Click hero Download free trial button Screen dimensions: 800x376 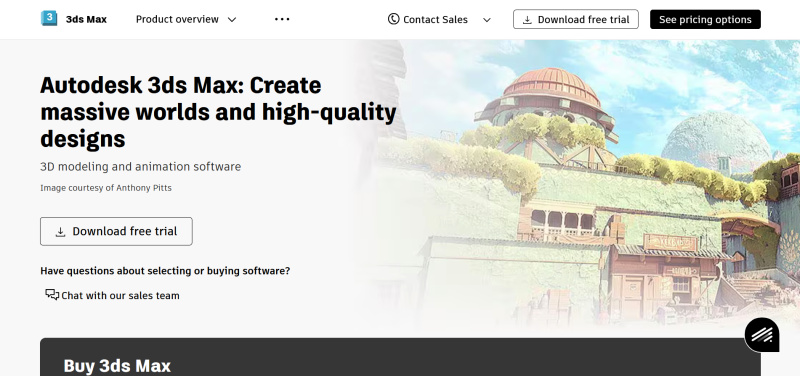(116, 232)
